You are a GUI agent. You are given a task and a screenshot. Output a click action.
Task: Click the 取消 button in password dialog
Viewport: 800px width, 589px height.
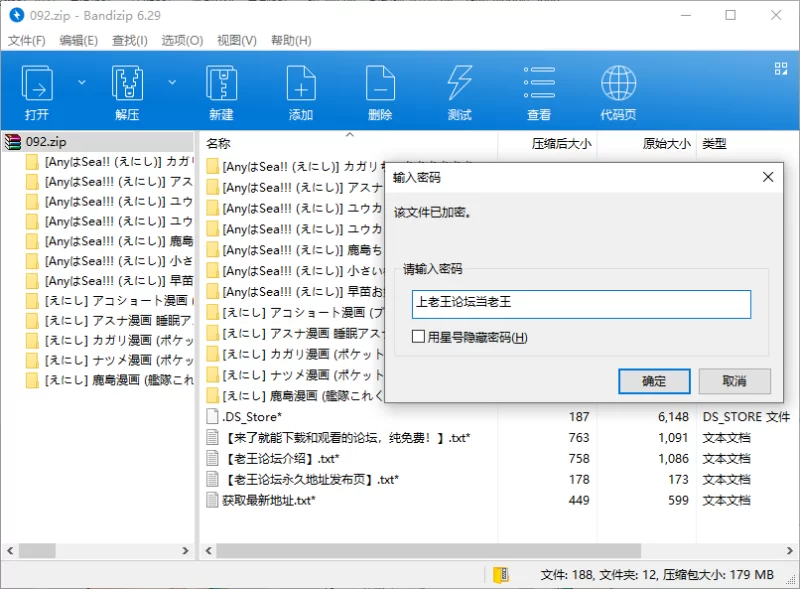[734, 381]
